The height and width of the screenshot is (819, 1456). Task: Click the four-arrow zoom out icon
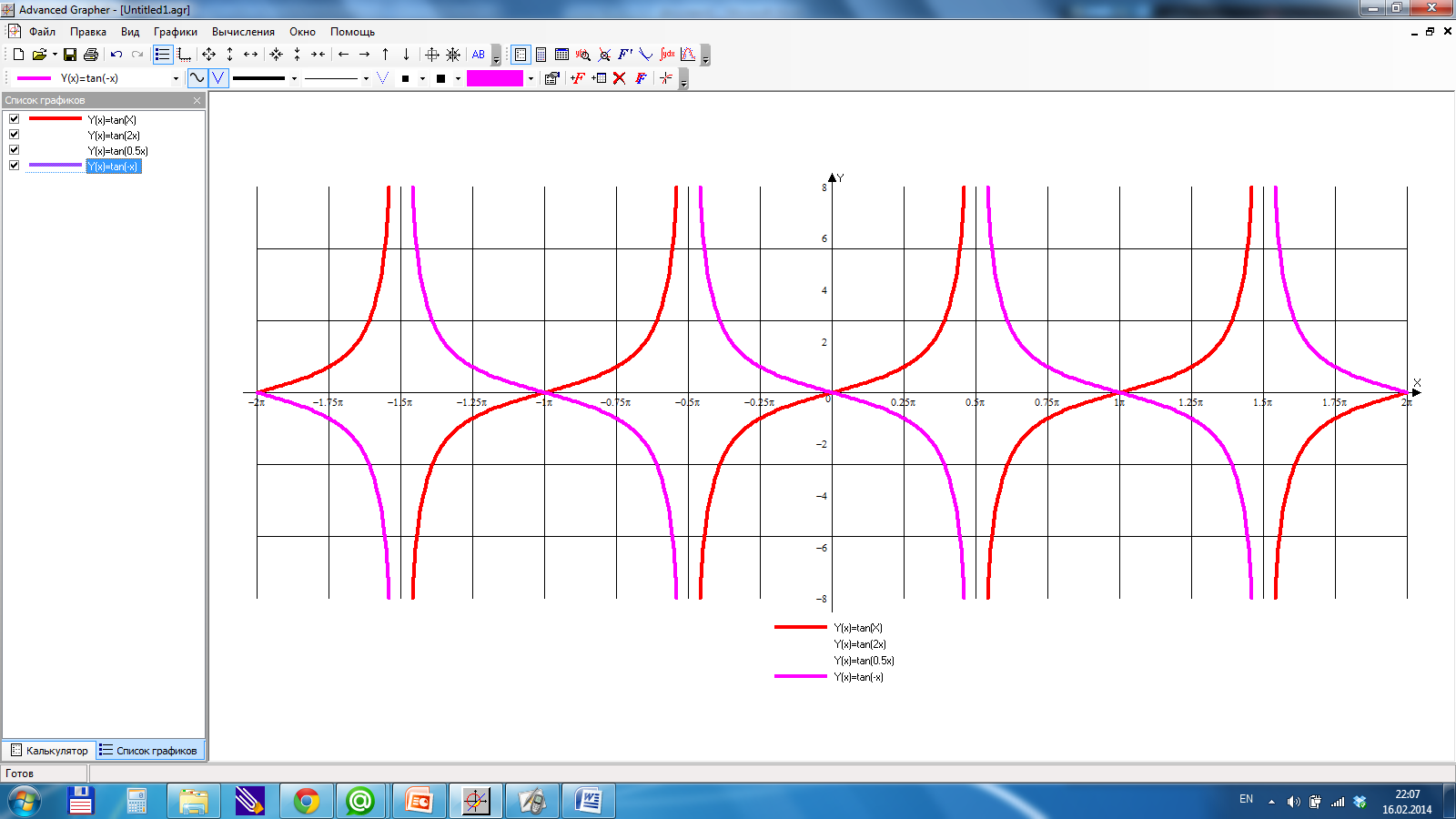tap(209, 55)
